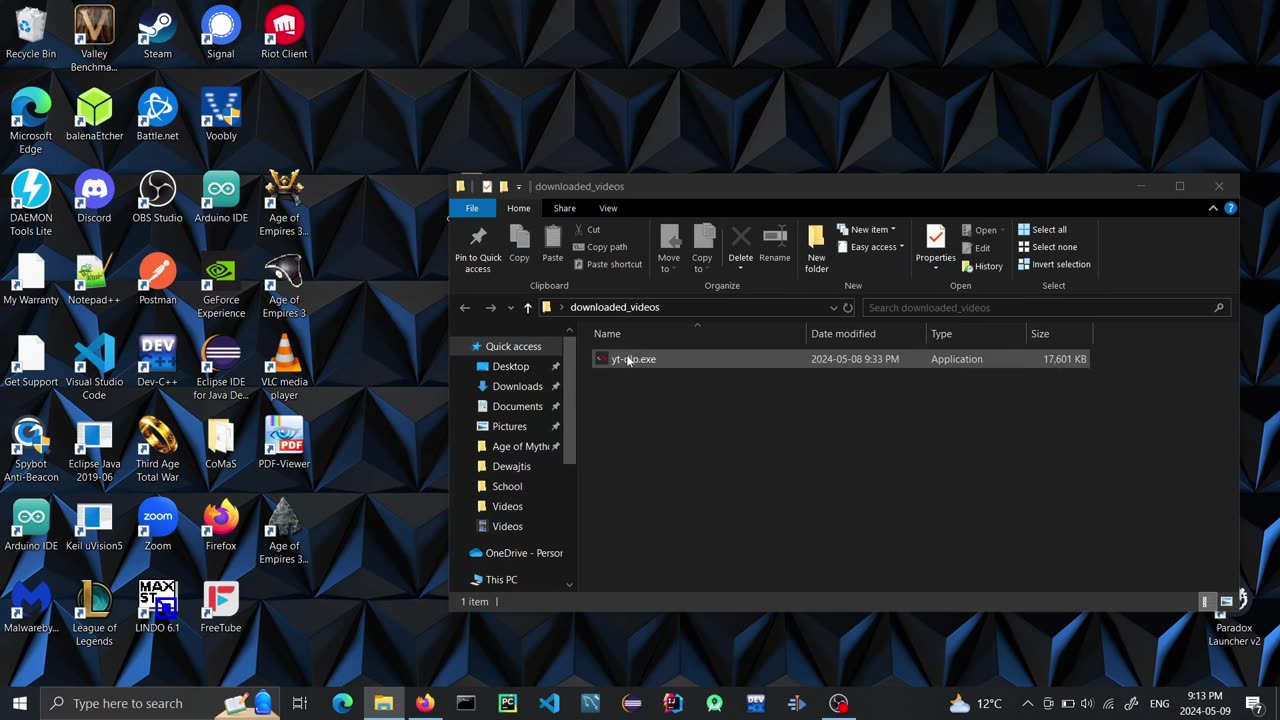Image resolution: width=1280 pixels, height=720 pixels.
Task: Choose Copy path in ribbon
Action: click(600, 247)
